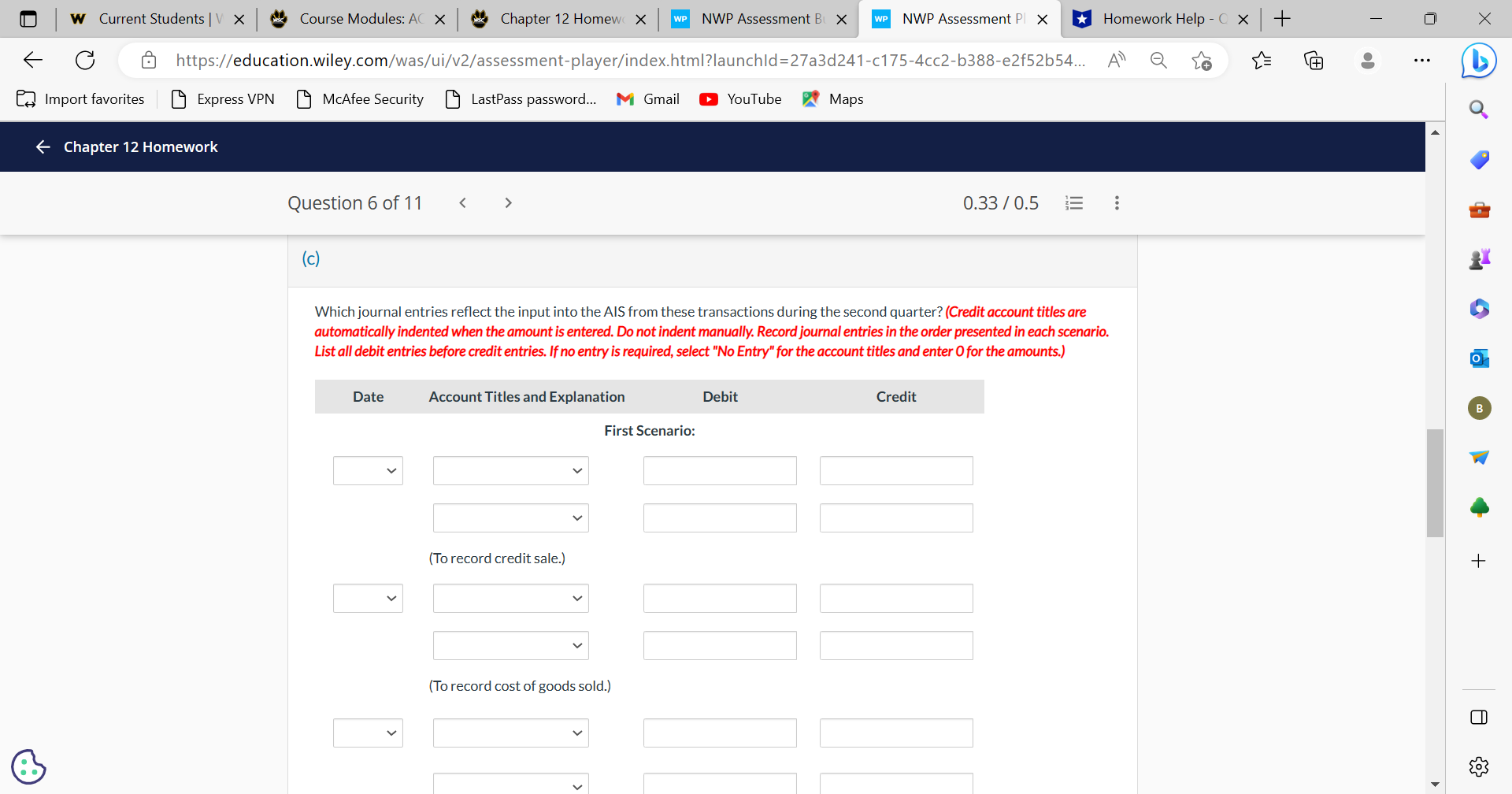
Task: Open the Maps bookmark
Action: 833,99
